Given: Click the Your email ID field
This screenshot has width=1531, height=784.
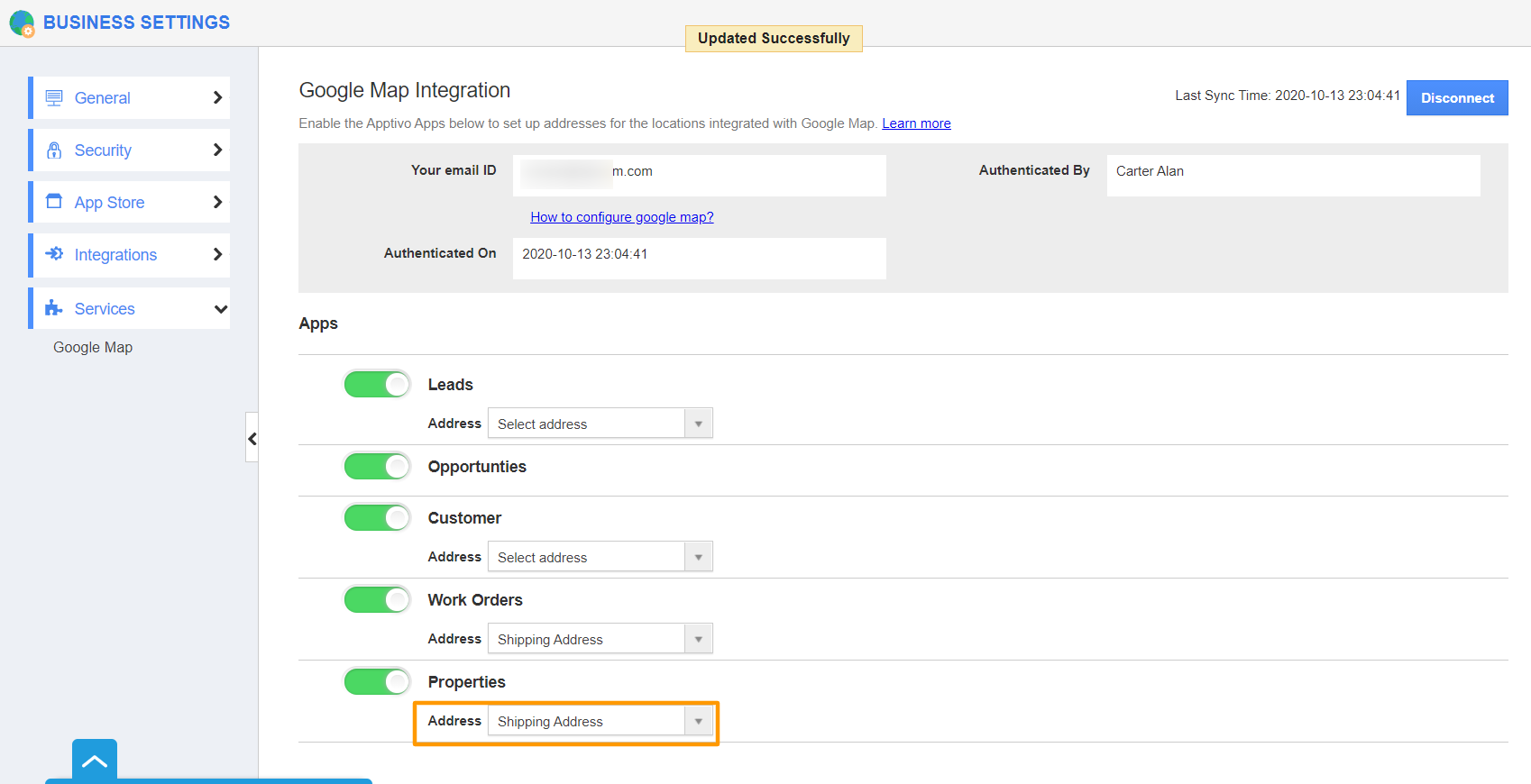Looking at the screenshot, I should (x=700, y=176).
